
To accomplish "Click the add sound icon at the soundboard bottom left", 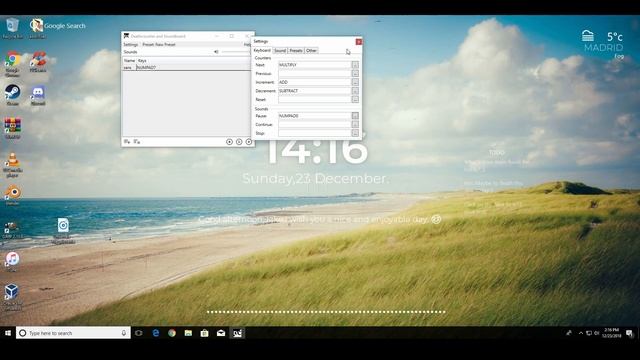I will (x=127, y=142).
